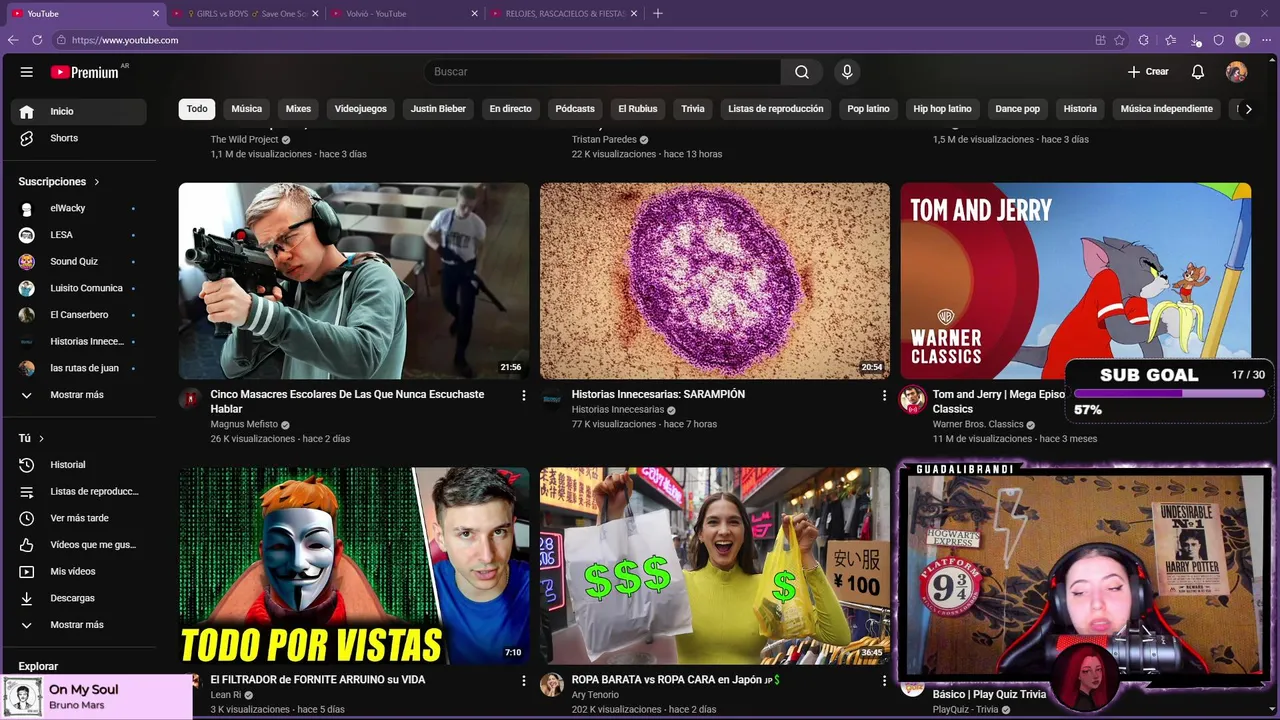The image size is (1280, 720).
Task: Play the TODO POR VISTAS thumbnail
Action: pos(354,566)
